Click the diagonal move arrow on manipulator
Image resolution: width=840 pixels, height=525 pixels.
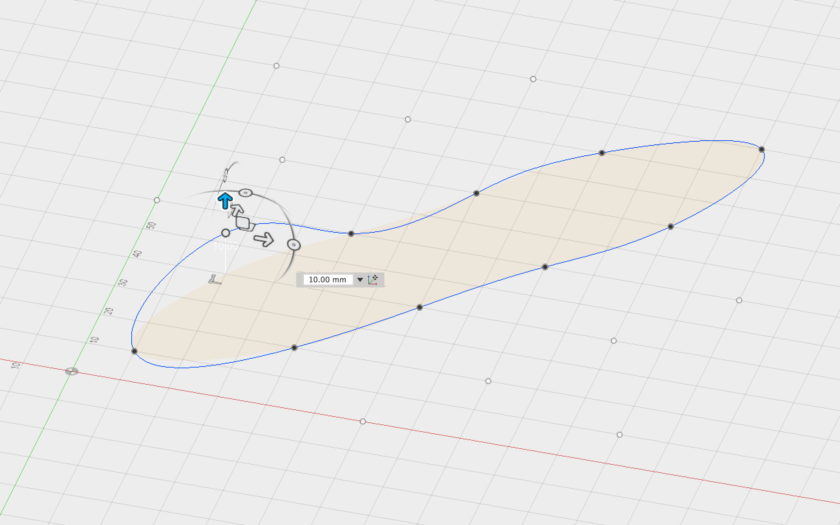click(237, 211)
